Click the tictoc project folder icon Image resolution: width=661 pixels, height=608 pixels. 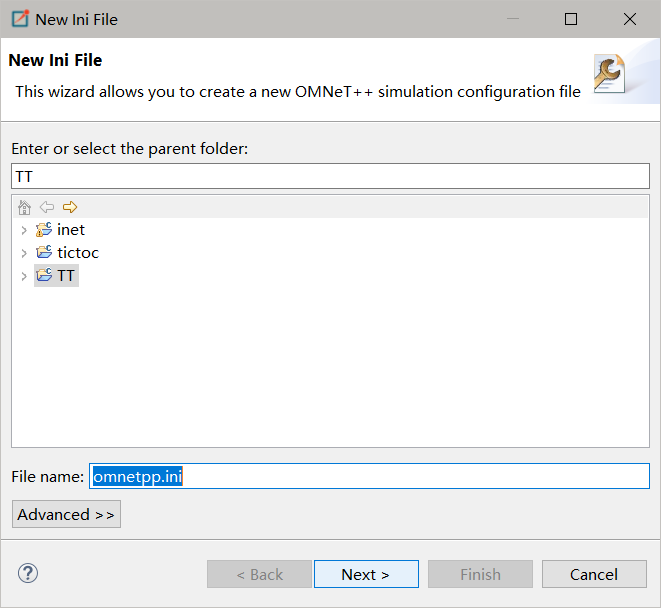coord(44,253)
